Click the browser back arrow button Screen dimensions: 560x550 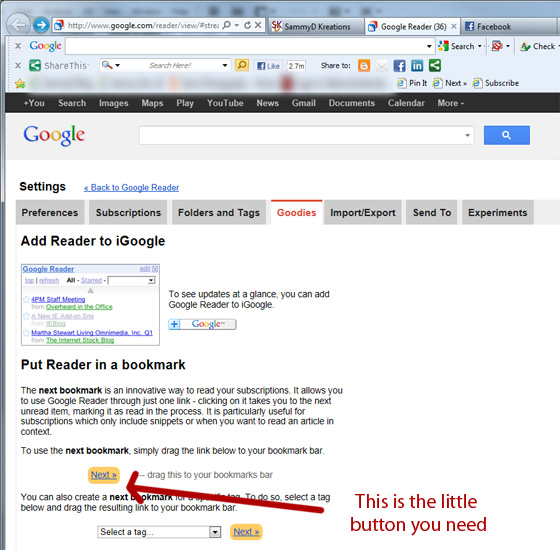(18, 25)
